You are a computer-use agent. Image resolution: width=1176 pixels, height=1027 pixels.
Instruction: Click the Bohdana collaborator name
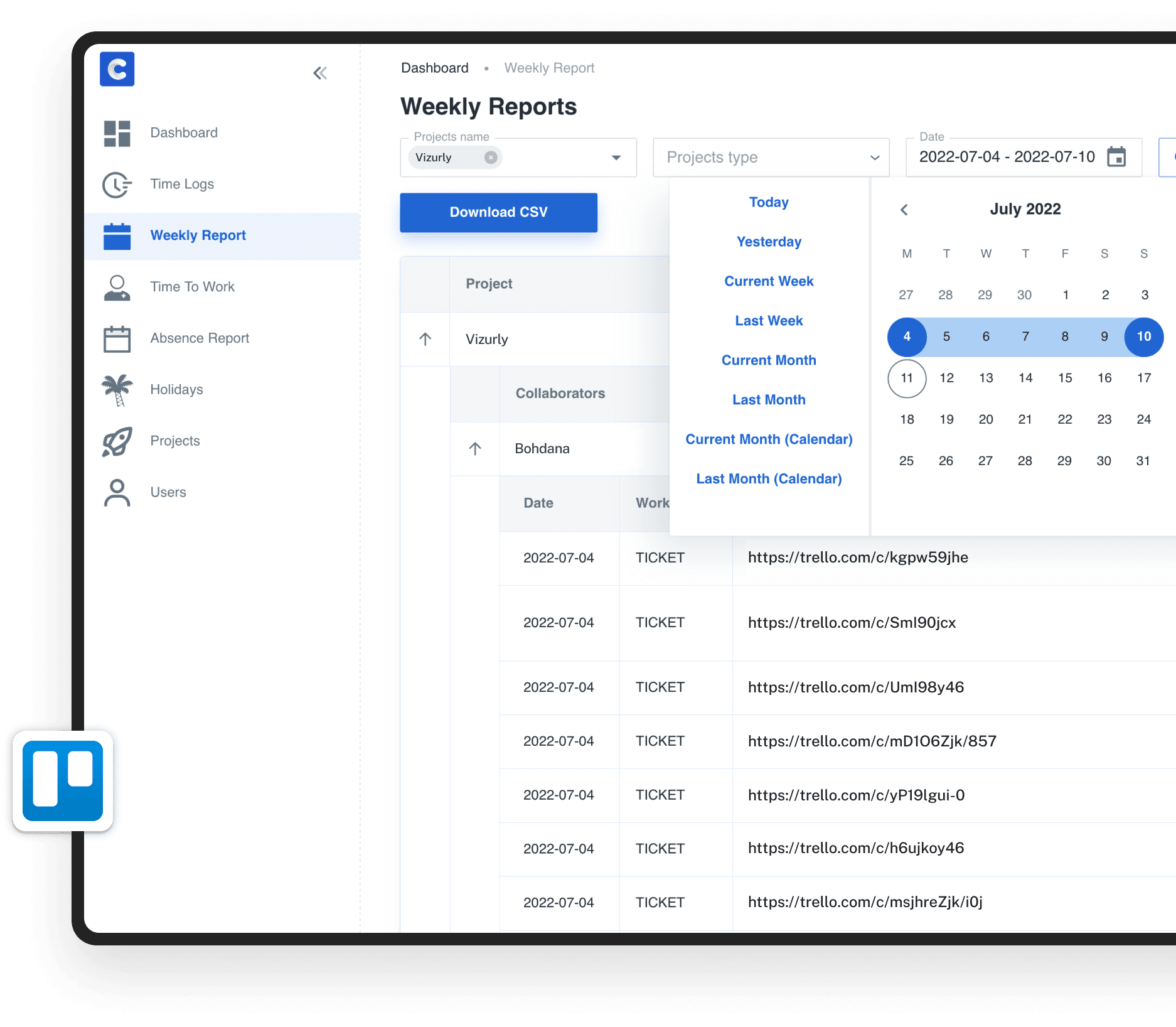pyautogui.click(x=542, y=449)
